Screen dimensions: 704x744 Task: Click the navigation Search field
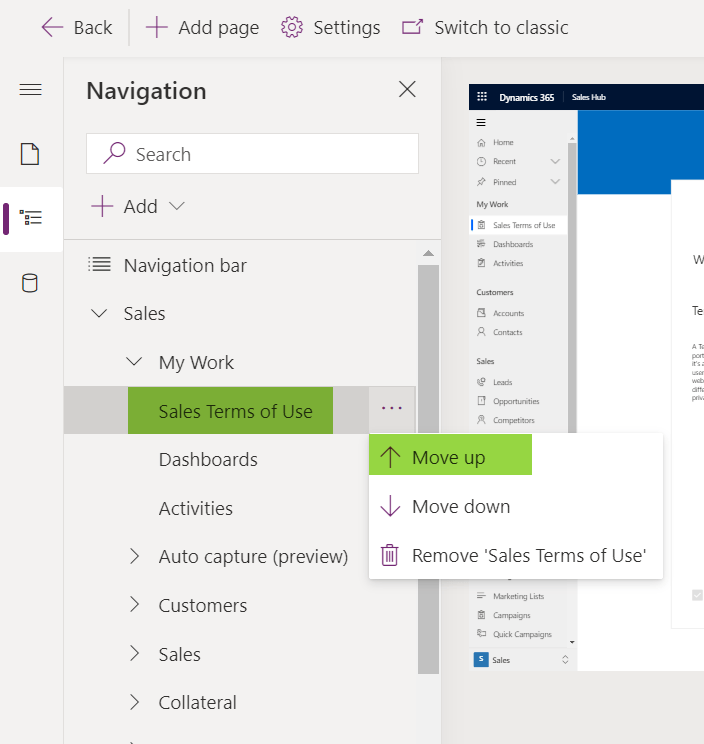coord(252,154)
